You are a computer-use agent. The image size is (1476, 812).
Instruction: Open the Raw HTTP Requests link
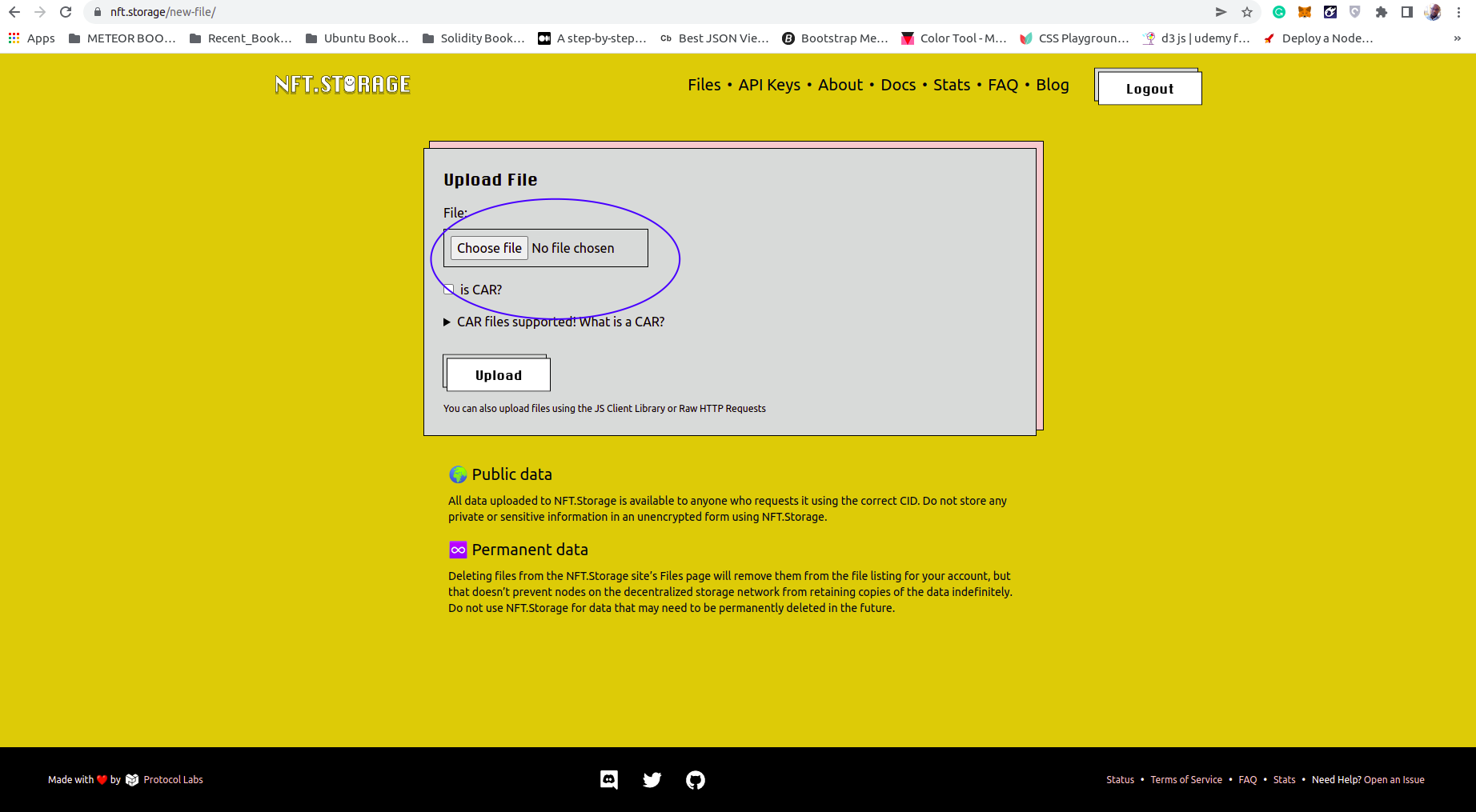(x=722, y=409)
